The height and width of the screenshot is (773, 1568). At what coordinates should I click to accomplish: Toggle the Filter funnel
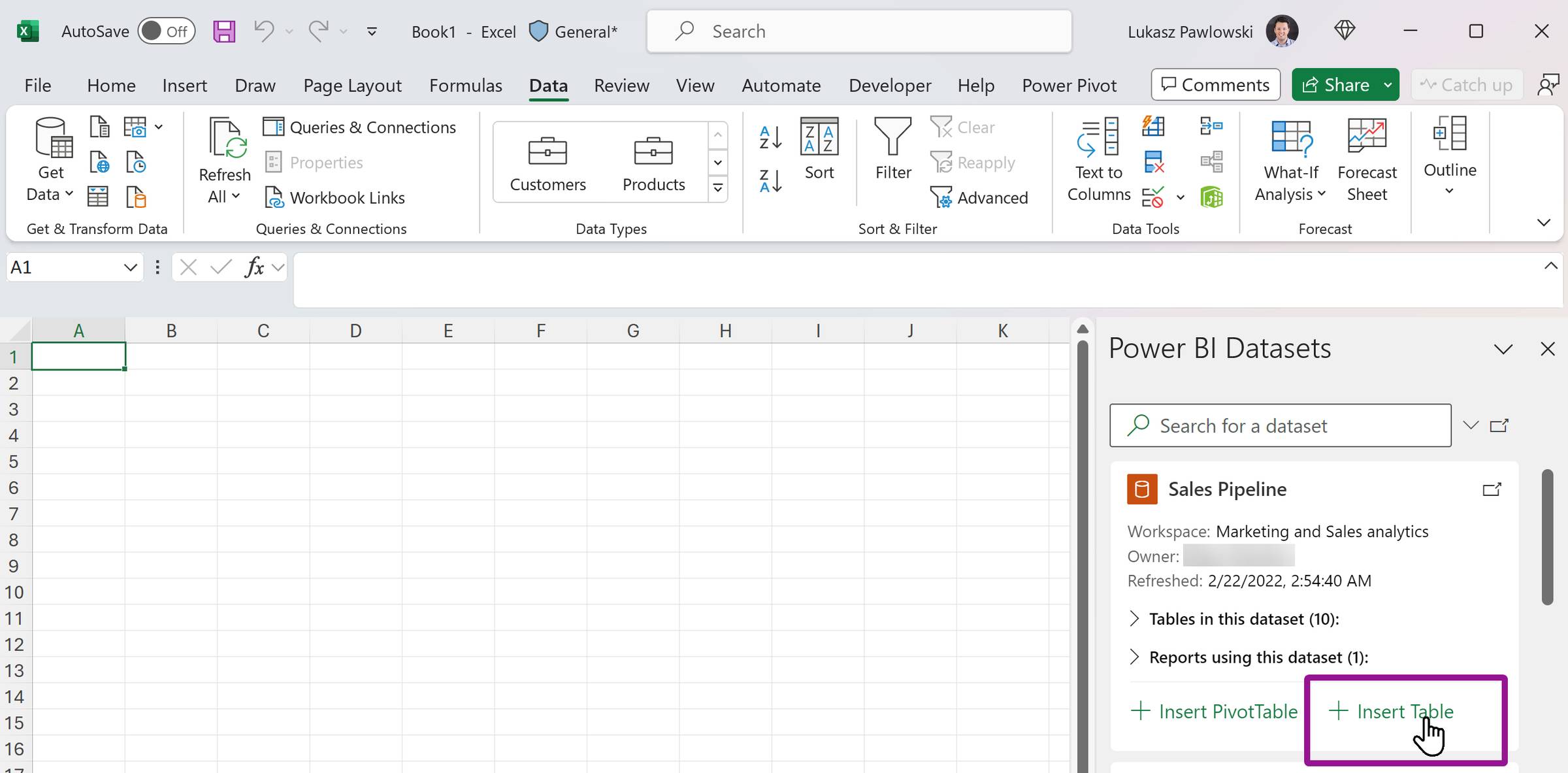click(x=893, y=149)
